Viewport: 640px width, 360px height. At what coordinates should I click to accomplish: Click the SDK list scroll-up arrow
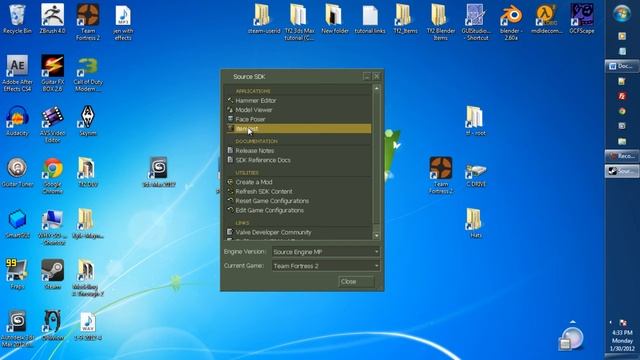pos(376,88)
